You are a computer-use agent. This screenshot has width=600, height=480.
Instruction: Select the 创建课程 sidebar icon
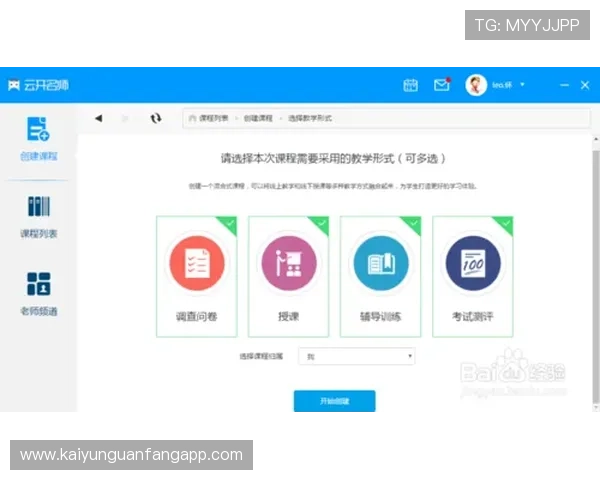tap(38, 129)
